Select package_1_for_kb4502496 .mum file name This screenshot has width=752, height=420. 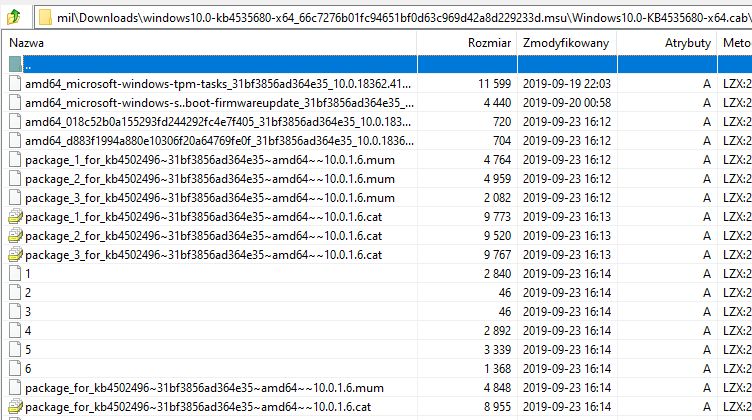coord(210,160)
